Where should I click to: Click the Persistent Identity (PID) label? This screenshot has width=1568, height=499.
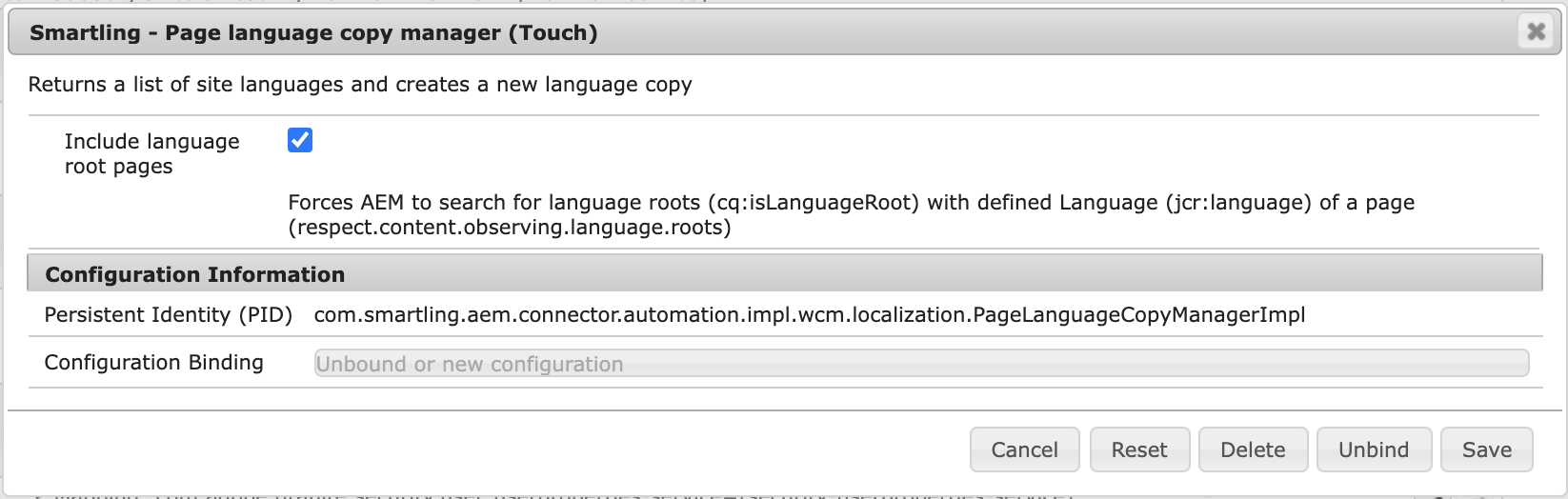pos(168,315)
